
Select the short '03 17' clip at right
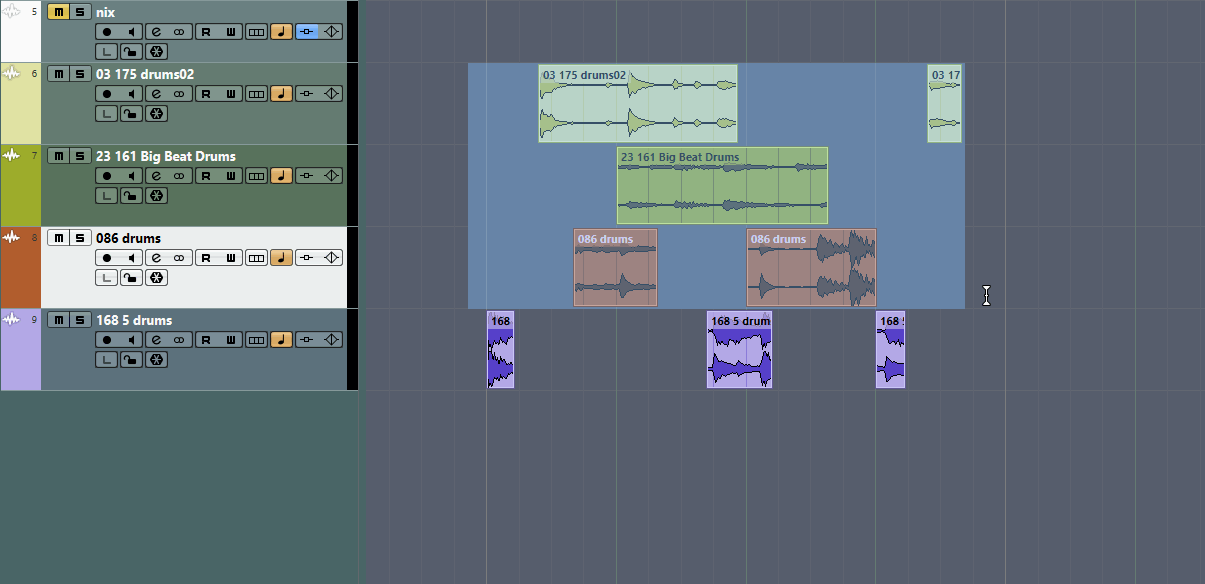point(944,104)
